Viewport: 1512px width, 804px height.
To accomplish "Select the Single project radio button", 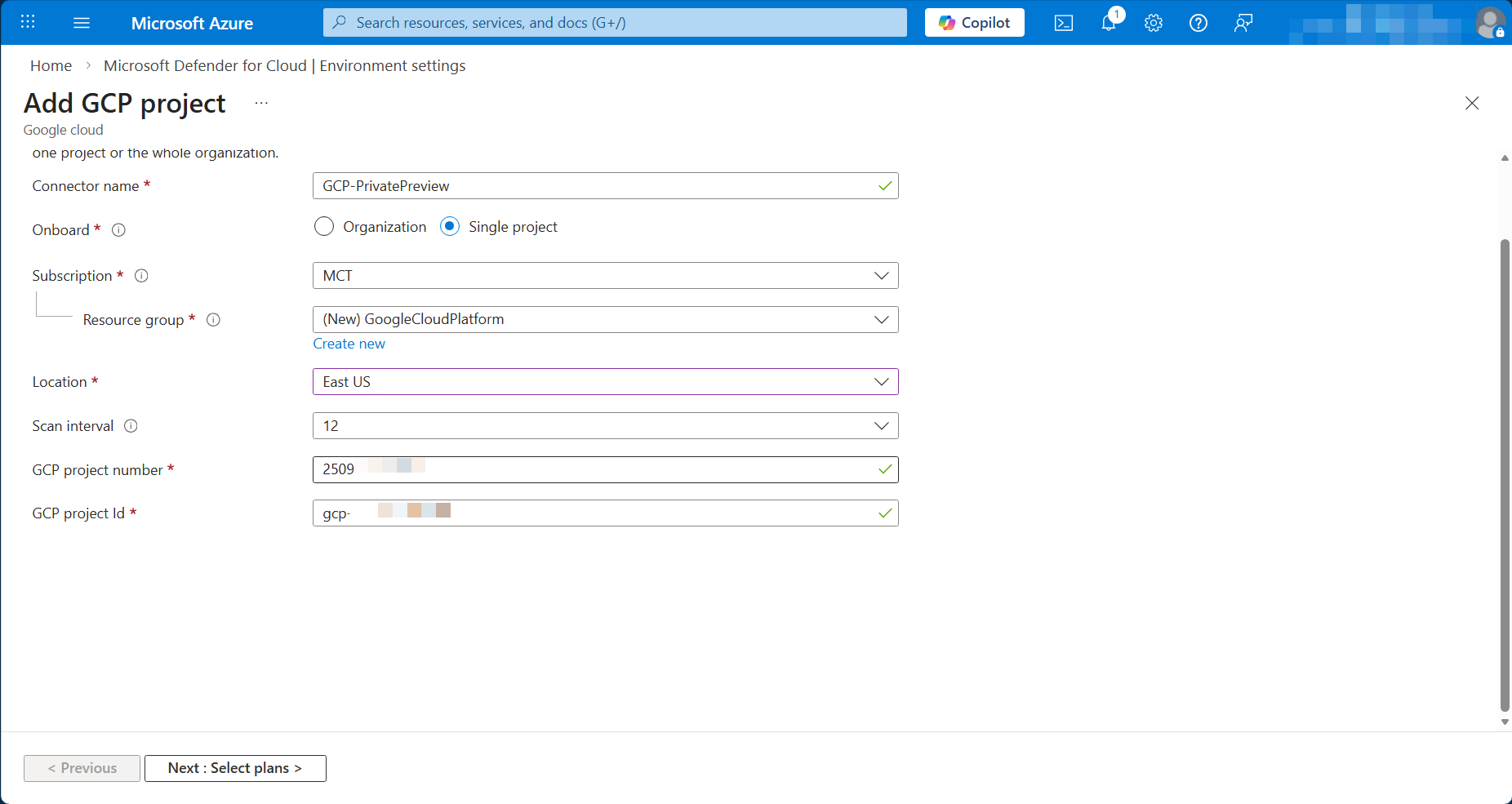I will click(x=450, y=227).
